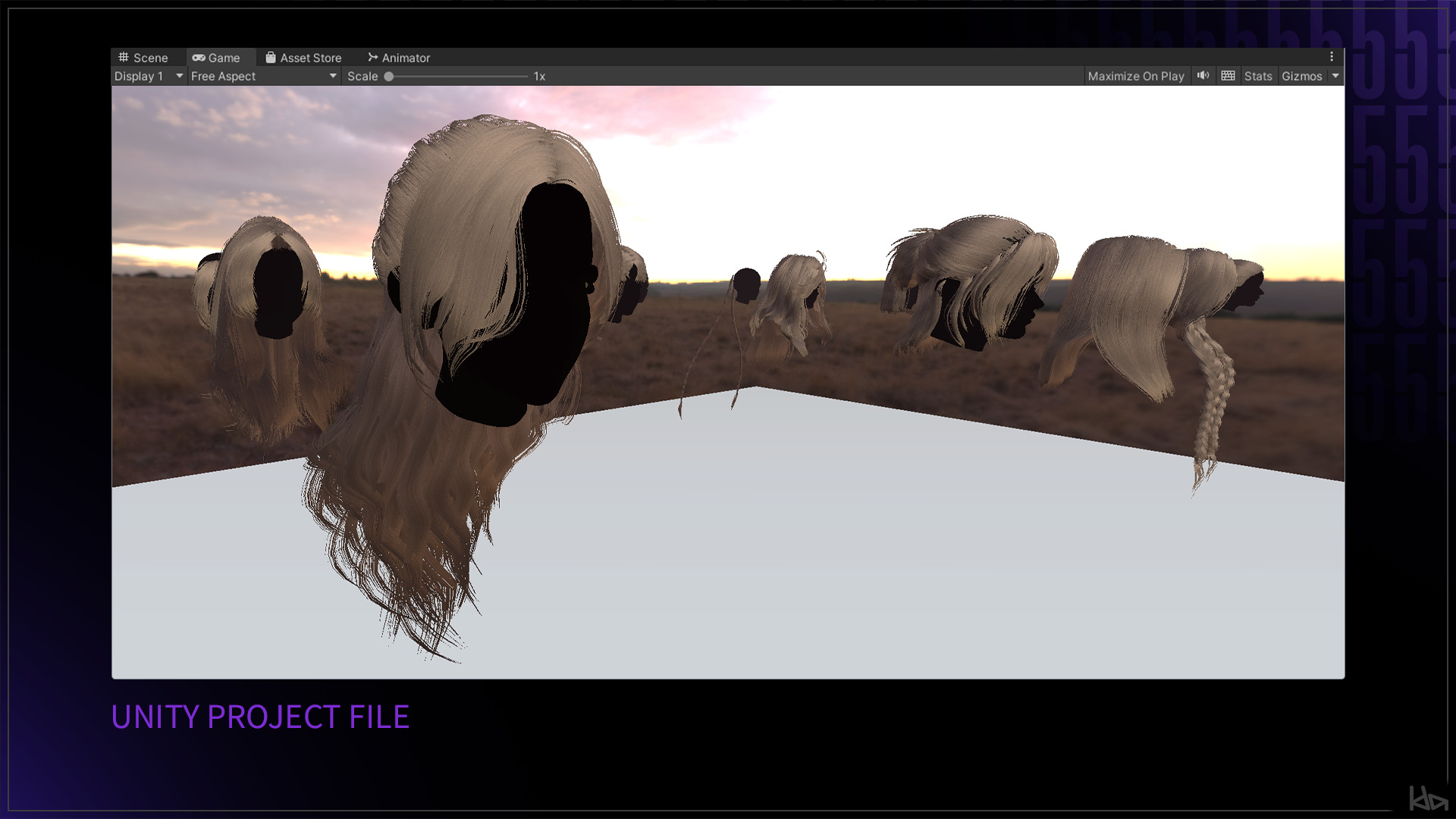Open the Display 1 dropdown
The height and width of the screenshot is (819, 1456).
click(149, 76)
